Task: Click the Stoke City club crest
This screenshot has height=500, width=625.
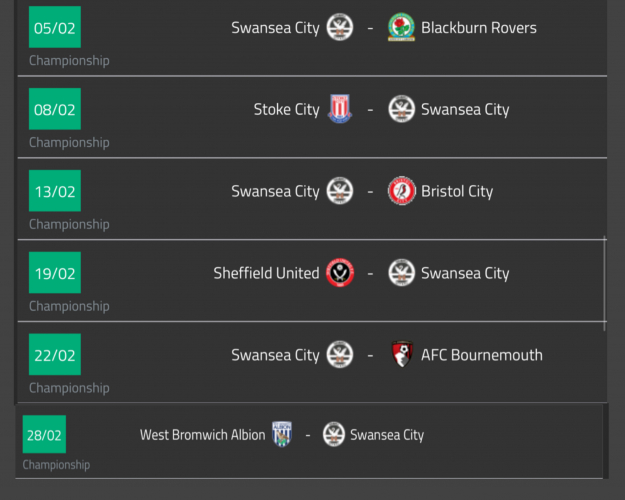Action: [x=340, y=109]
